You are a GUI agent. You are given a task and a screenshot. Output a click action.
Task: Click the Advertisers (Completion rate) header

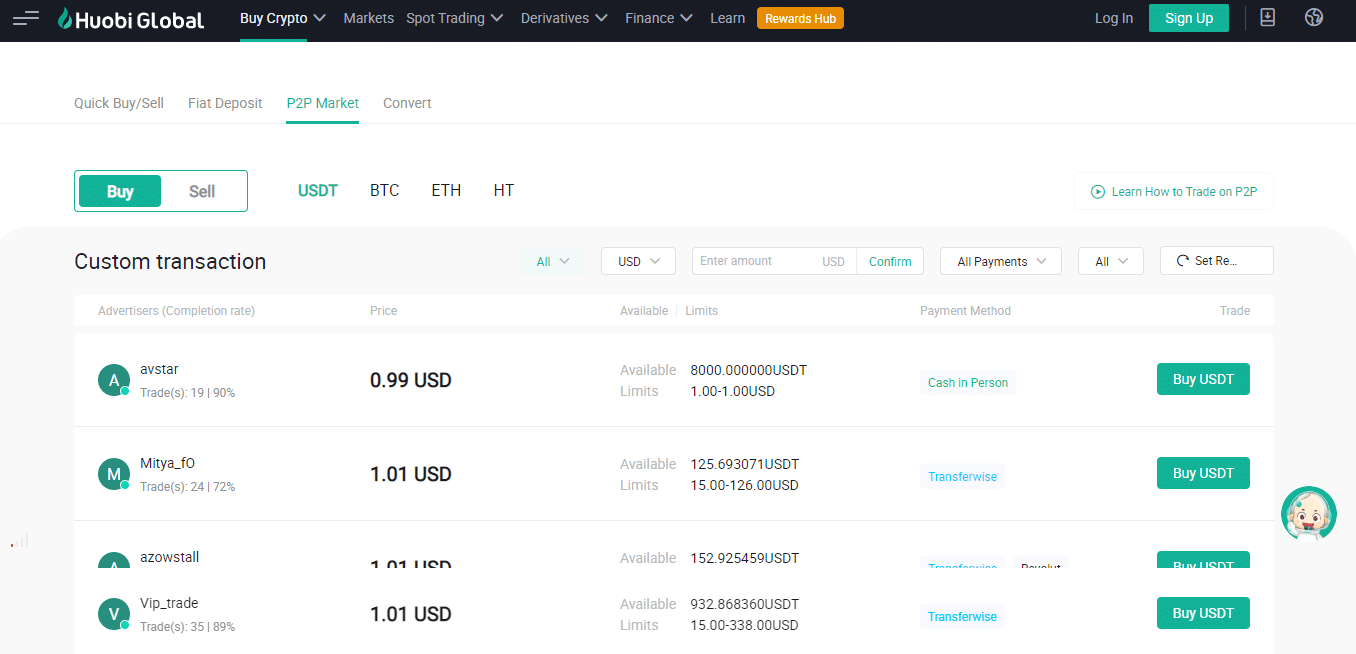coord(176,311)
